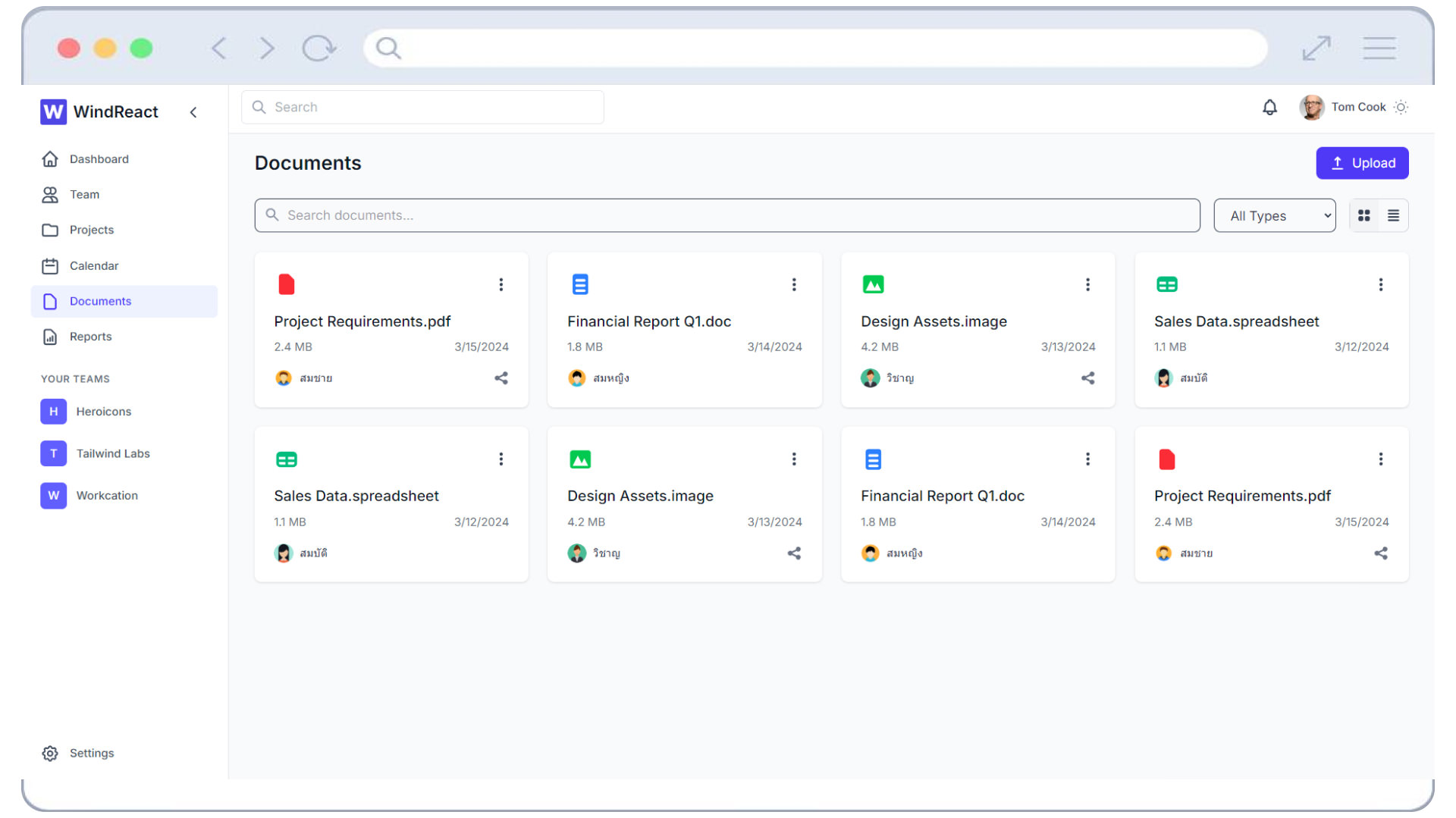This screenshot has width=1456, height=818.
Task: Click the blue doc icon on the bottom-row card
Action: click(873, 459)
